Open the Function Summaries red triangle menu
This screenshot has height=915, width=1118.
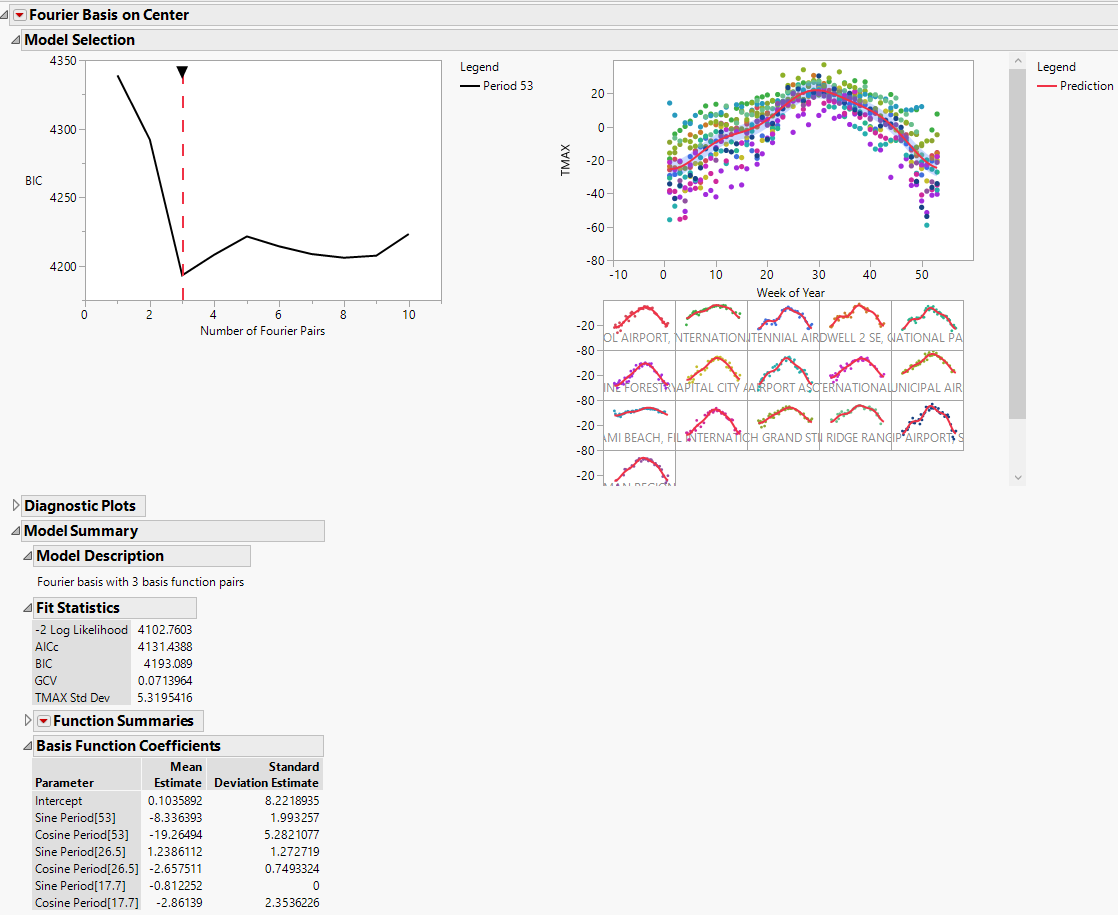coord(43,721)
